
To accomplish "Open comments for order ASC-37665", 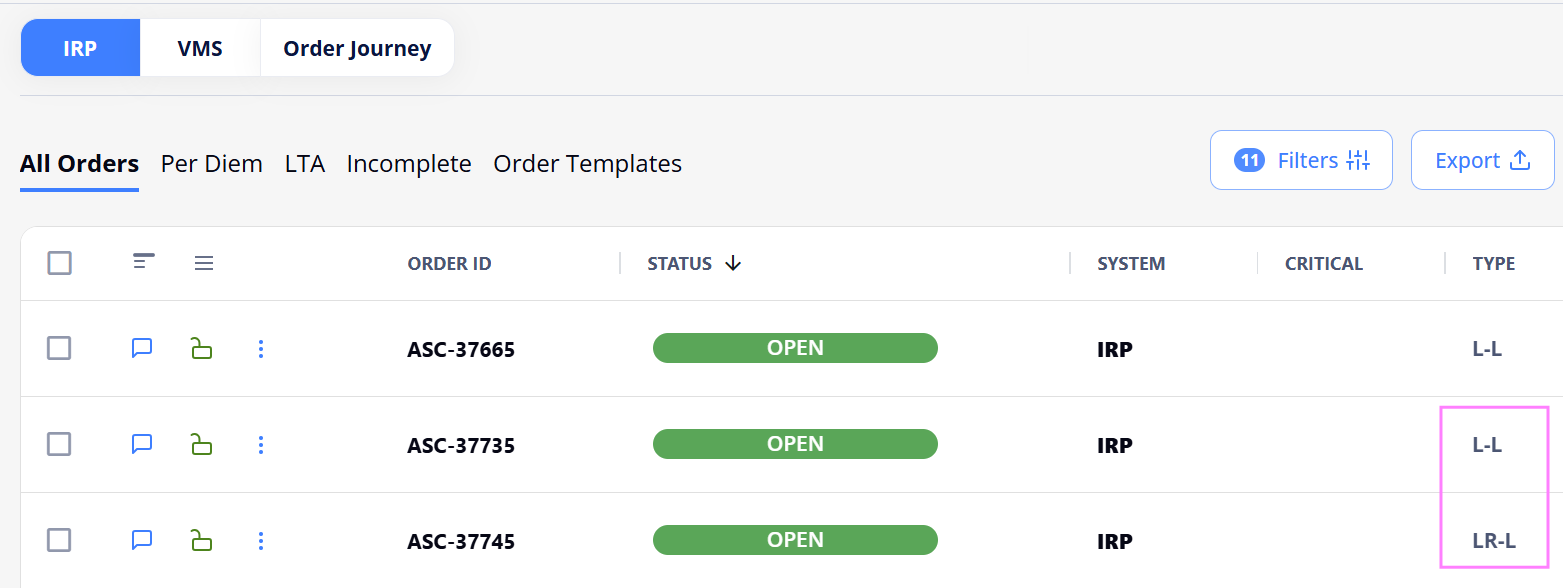I will click(x=142, y=348).
